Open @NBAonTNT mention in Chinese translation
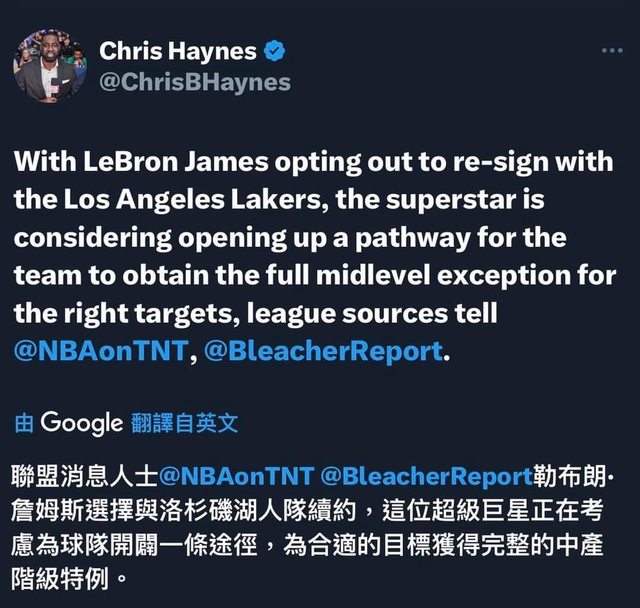Viewport: 640px width, 608px height. 236,476
